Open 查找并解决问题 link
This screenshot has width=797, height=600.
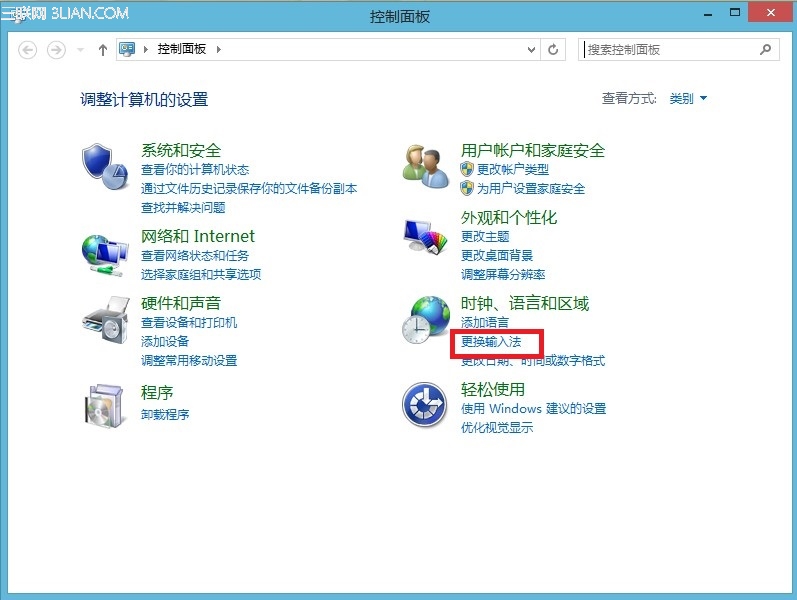(183, 207)
